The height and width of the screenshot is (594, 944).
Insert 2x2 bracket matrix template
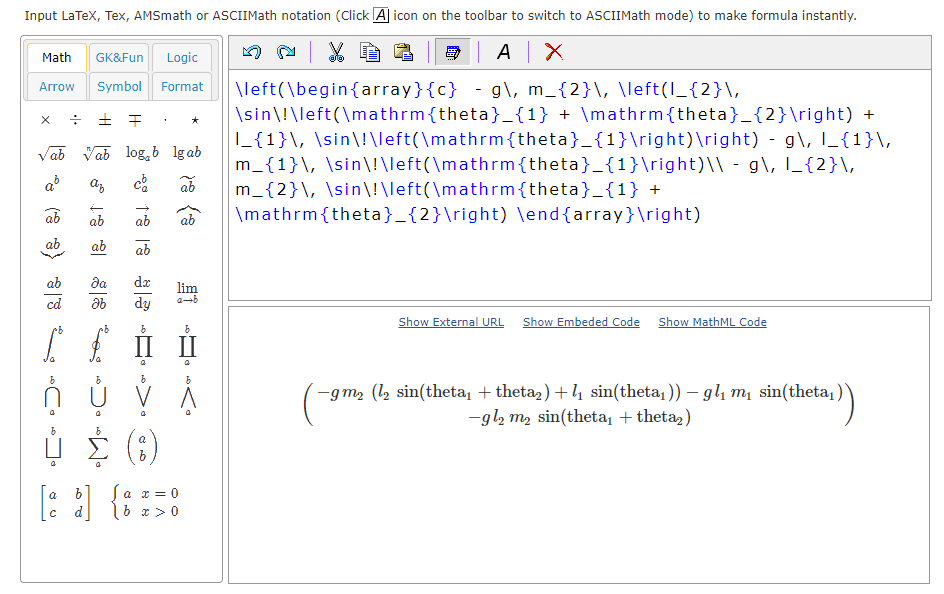click(x=66, y=503)
